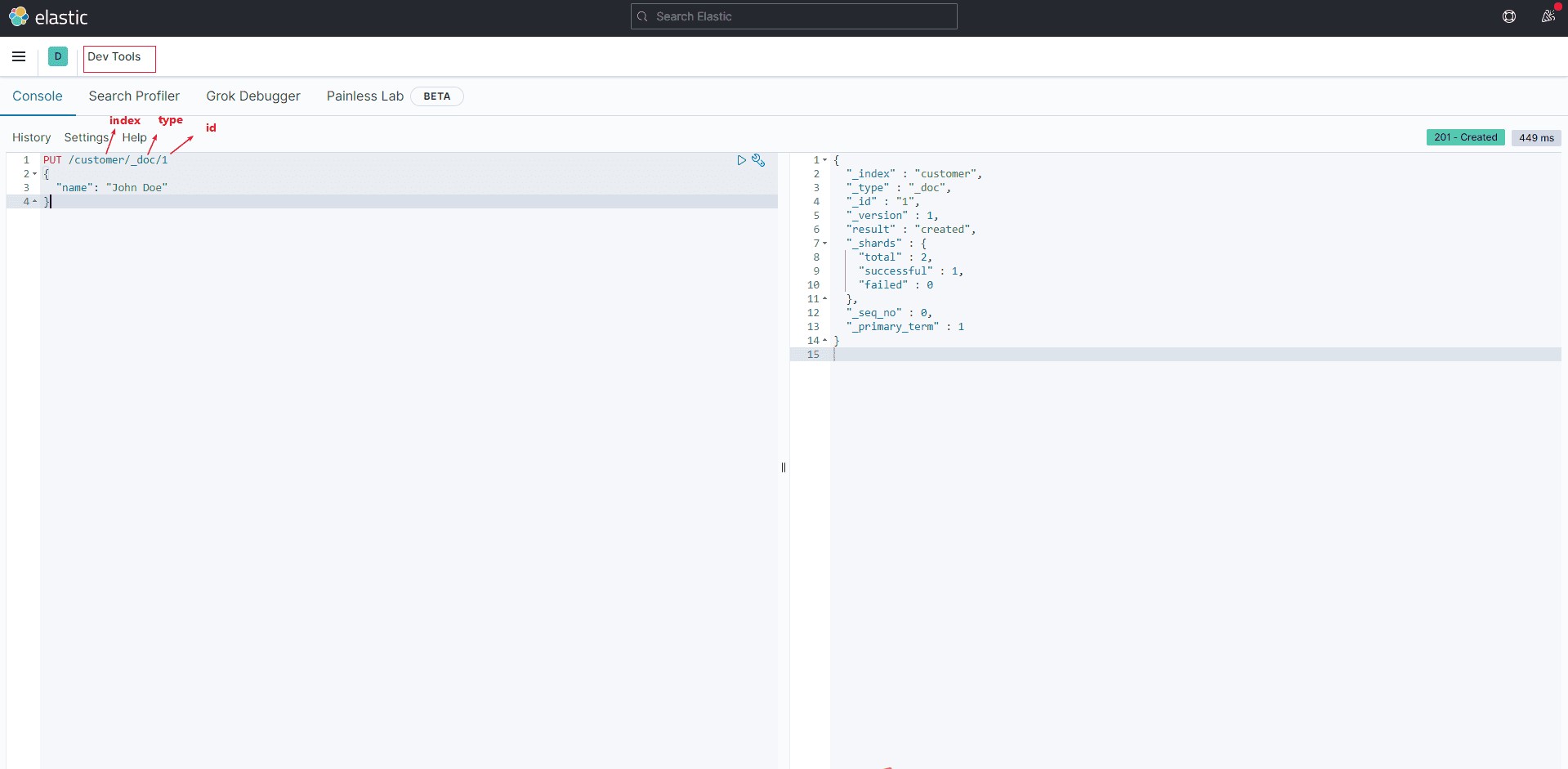Click the Dev Tools breadcrumb
1568x769 pixels.
pyautogui.click(x=114, y=56)
